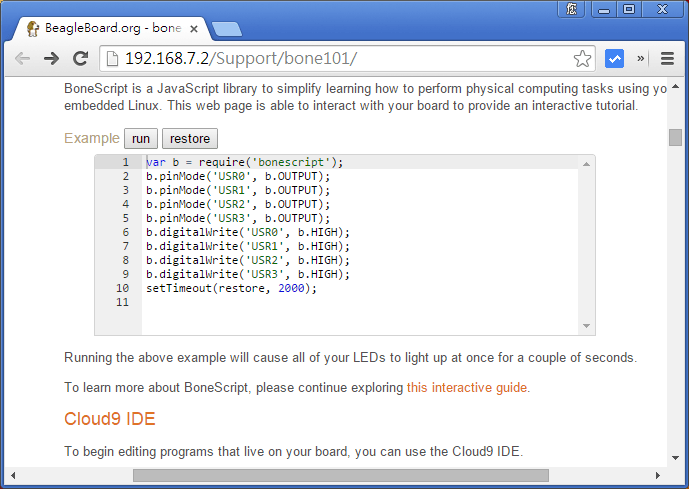Click the pinMode('USR0') code line
689x489 pixels.
click(238, 176)
